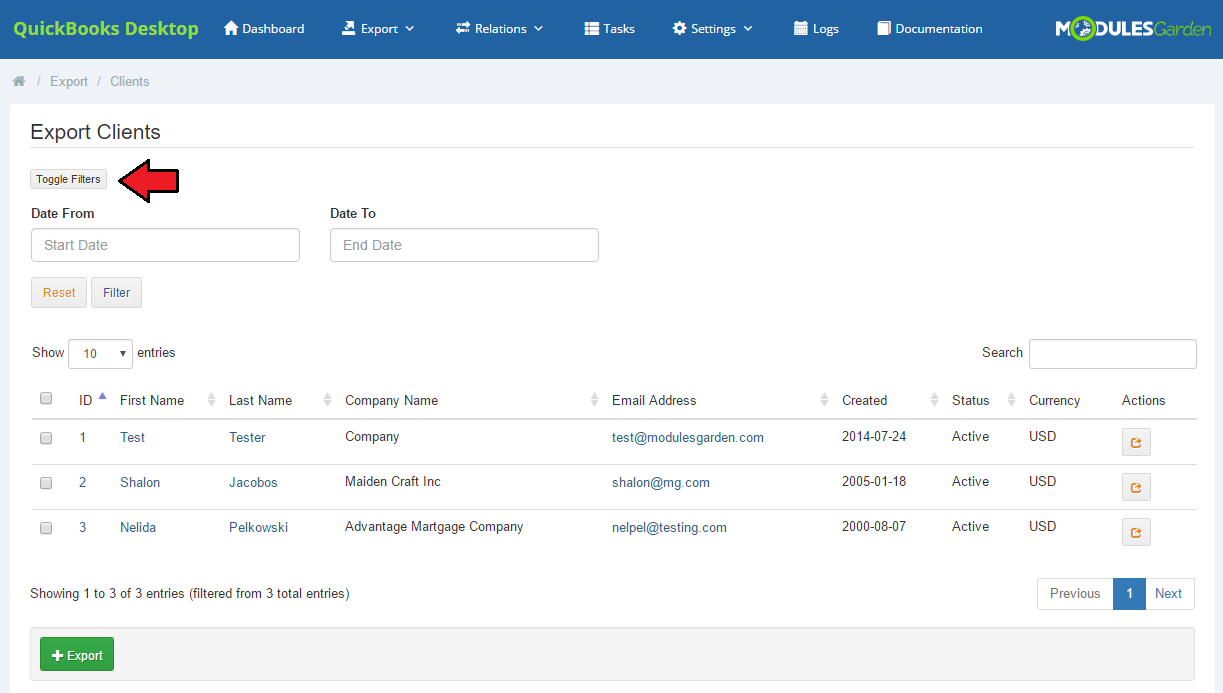The height and width of the screenshot is (693, 1223).
Task: Open client last name Jacobos link
Action: click(x=253, y=482)
